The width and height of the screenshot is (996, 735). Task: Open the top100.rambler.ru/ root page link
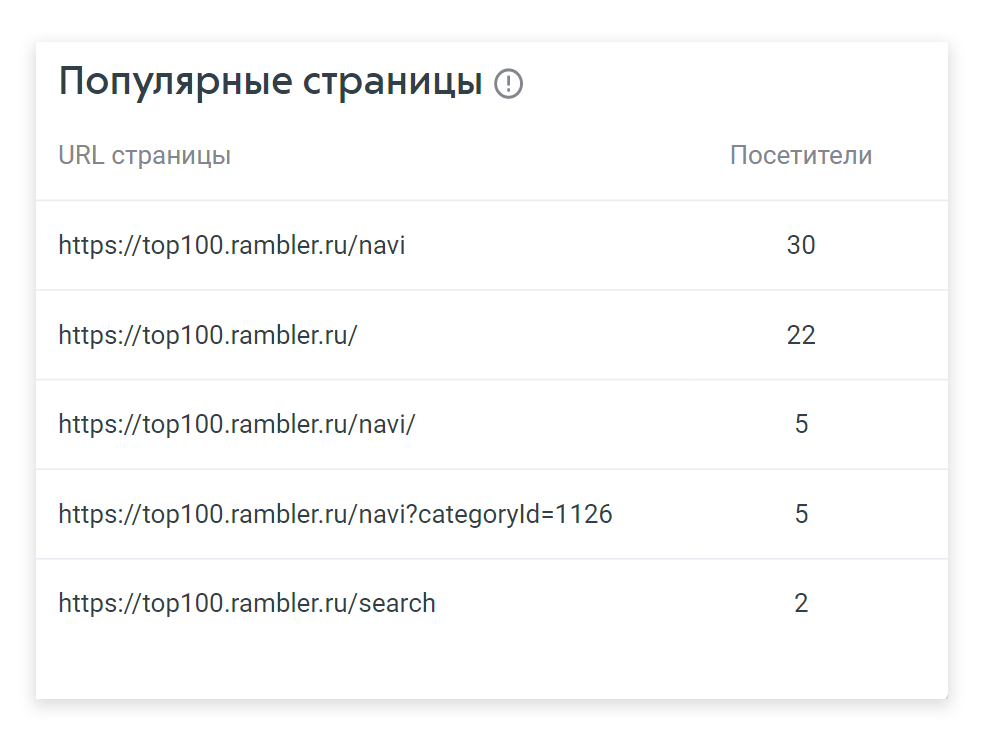tap(207, 335)
